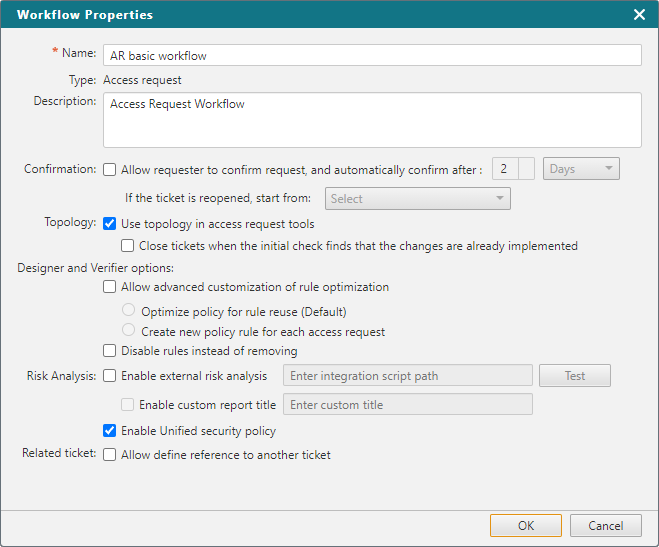659x547 pixels.
Task: Click the Name input field
Action: tap(372, 55)
